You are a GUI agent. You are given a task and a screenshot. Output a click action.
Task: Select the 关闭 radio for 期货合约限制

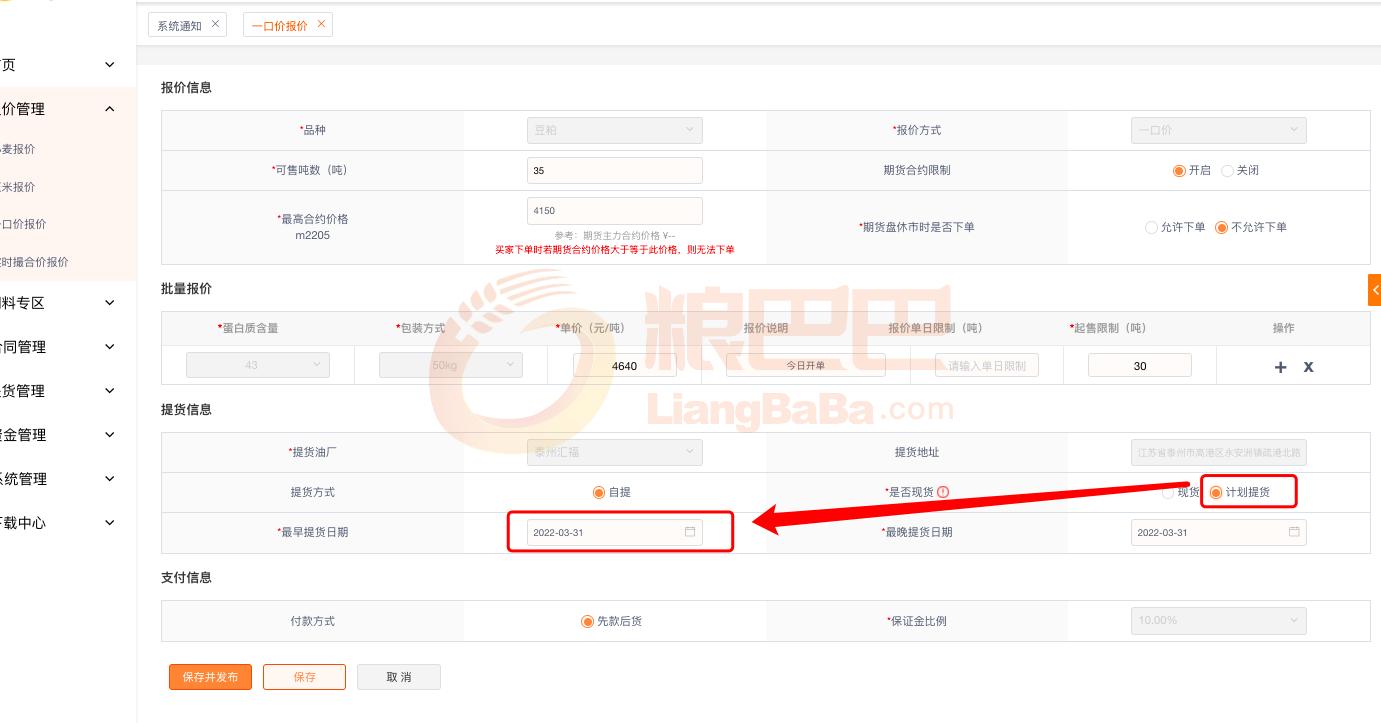(x=1228, y=171)
